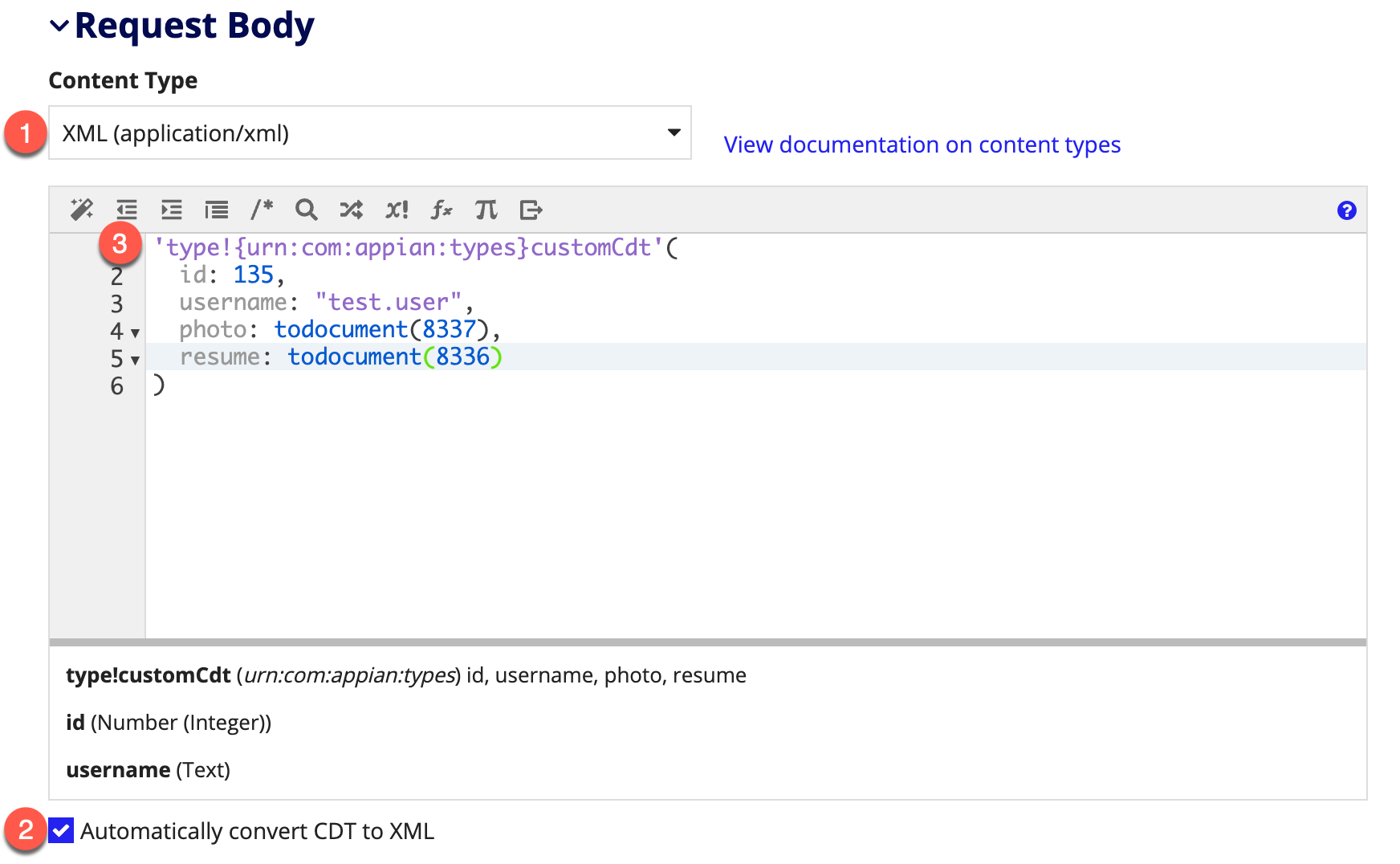The image size is (1400, 864).
Task: Click the closing parenthesis on line 6
Action: (x=159, y=385)
